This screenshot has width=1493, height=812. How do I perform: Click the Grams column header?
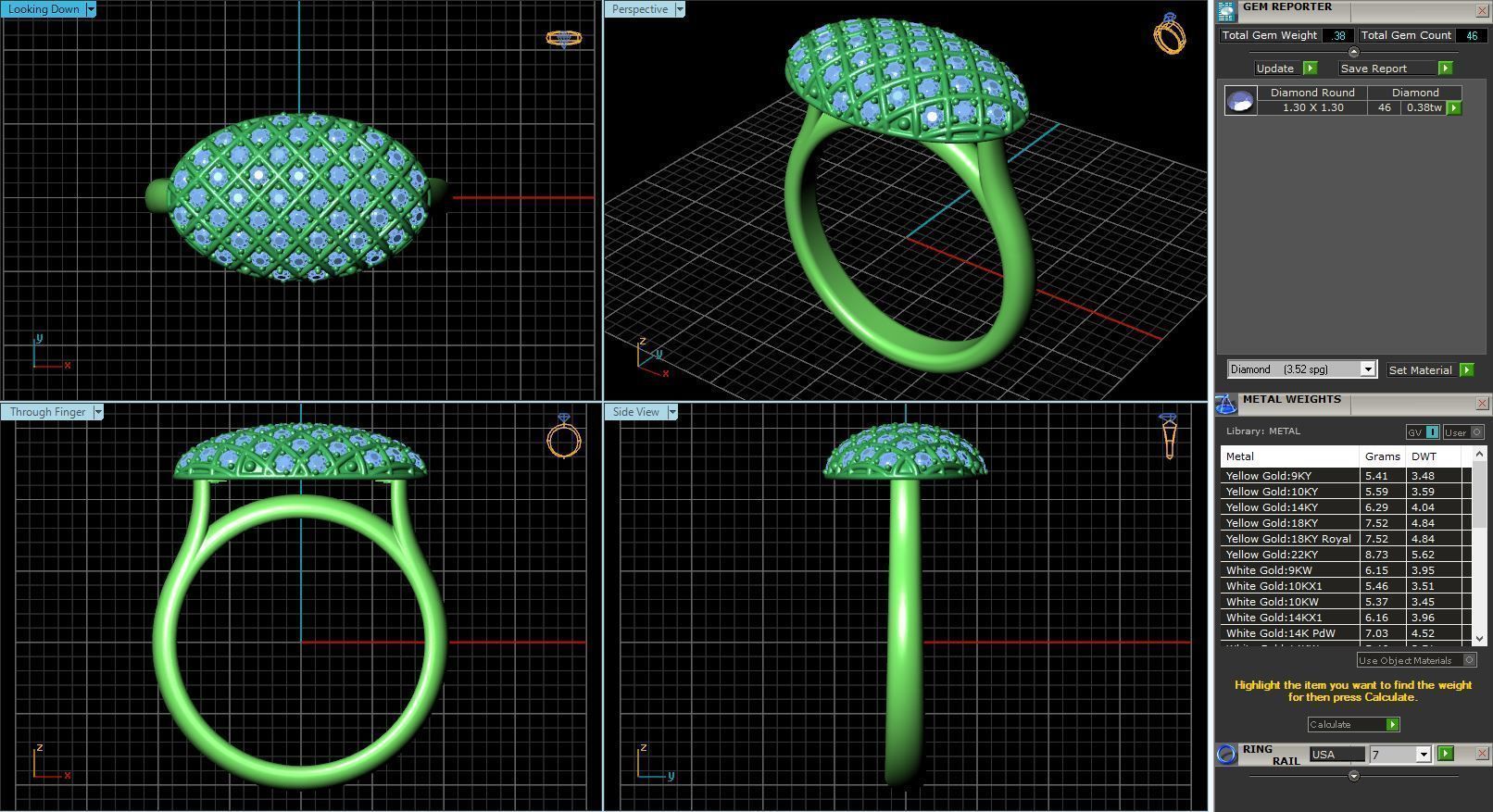tap(1382, 456)
